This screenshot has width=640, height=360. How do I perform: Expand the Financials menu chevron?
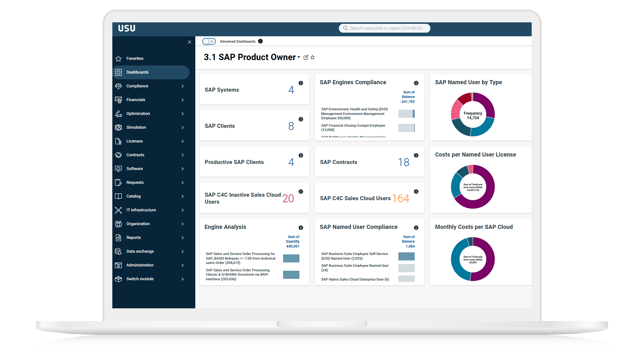(x=182, y=100)
